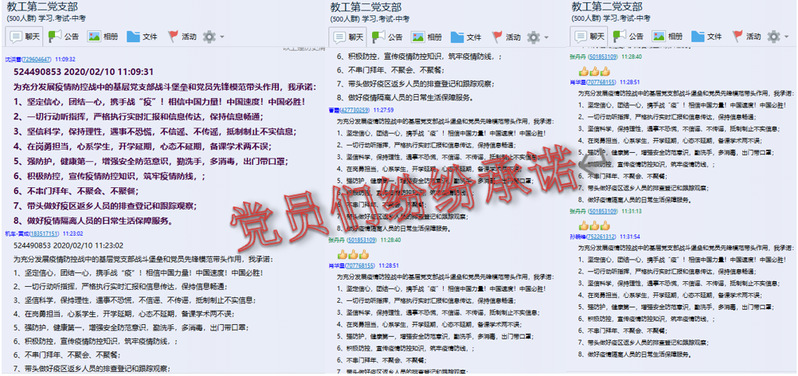Screen dimensions: 798x376
Task: Switch to the 聊天 tab in the rightmost window
Action: pos(589,36)
